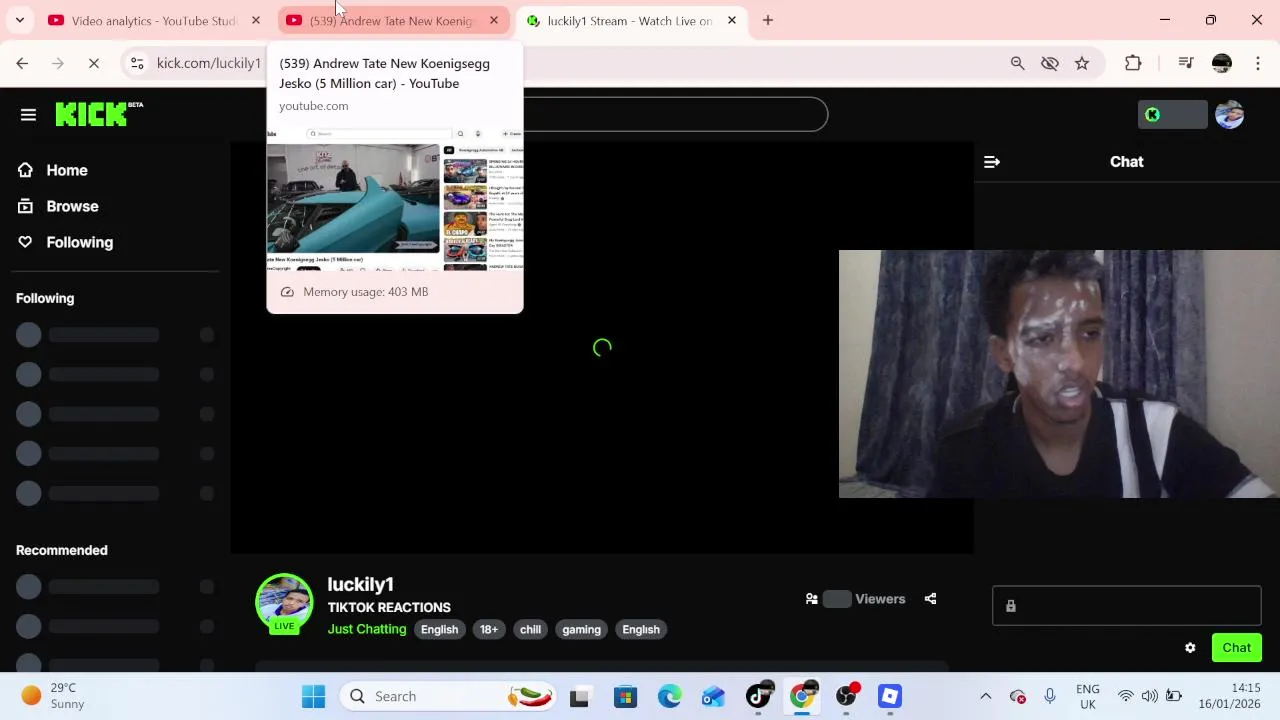Click the crossed-out eye icon in address bar
This screenshot has height=720, width=1280.
1049,63
